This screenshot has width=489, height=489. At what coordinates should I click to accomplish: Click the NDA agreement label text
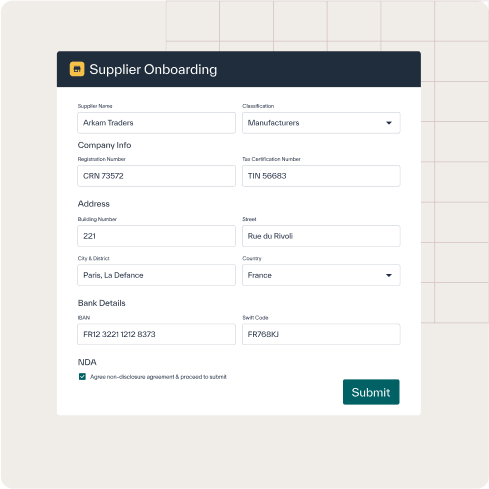pyautogui.click(x=158, y=377)
